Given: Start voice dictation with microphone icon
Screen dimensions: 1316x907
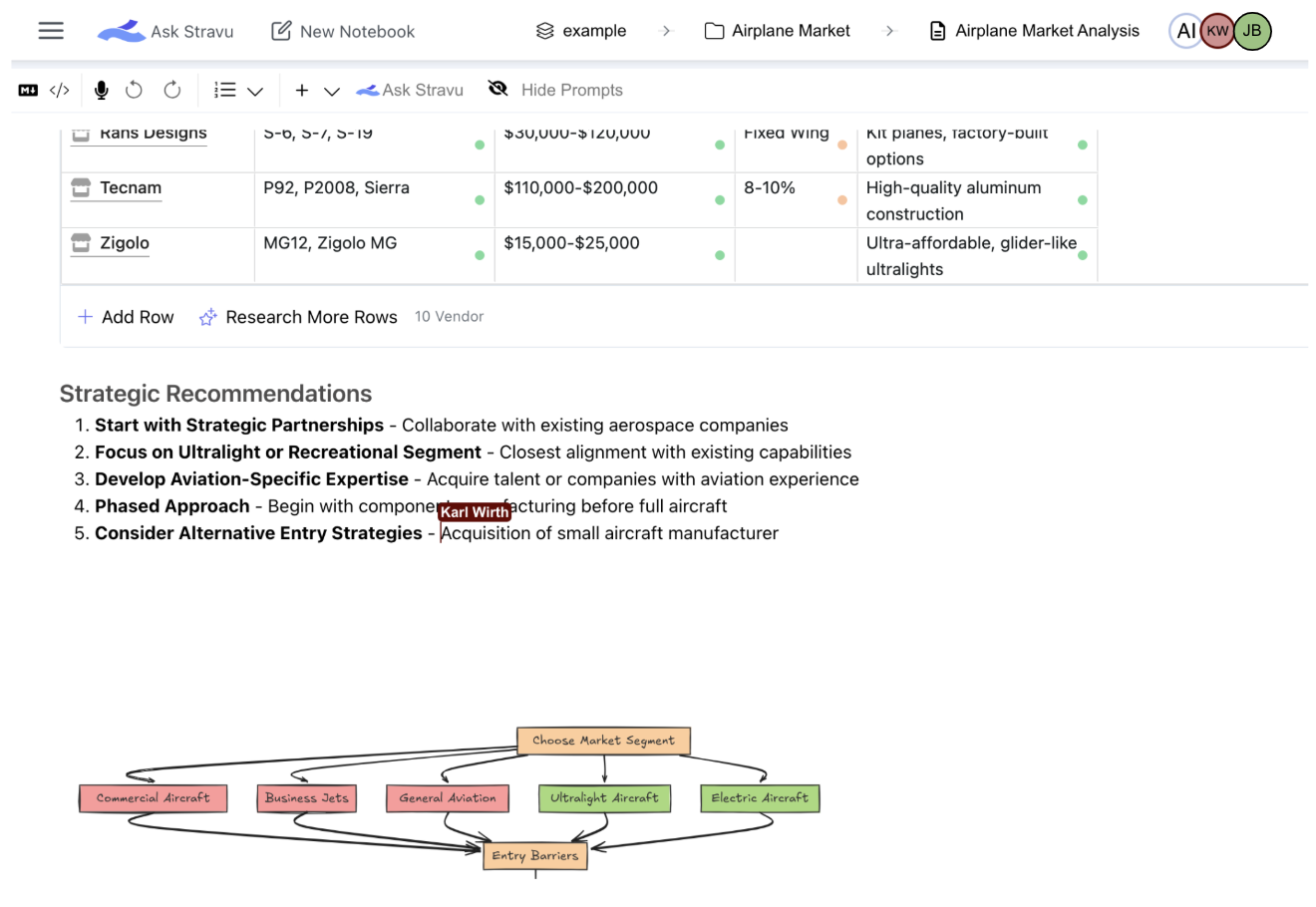Looking at the screenshot, I should tap(101, 91).
